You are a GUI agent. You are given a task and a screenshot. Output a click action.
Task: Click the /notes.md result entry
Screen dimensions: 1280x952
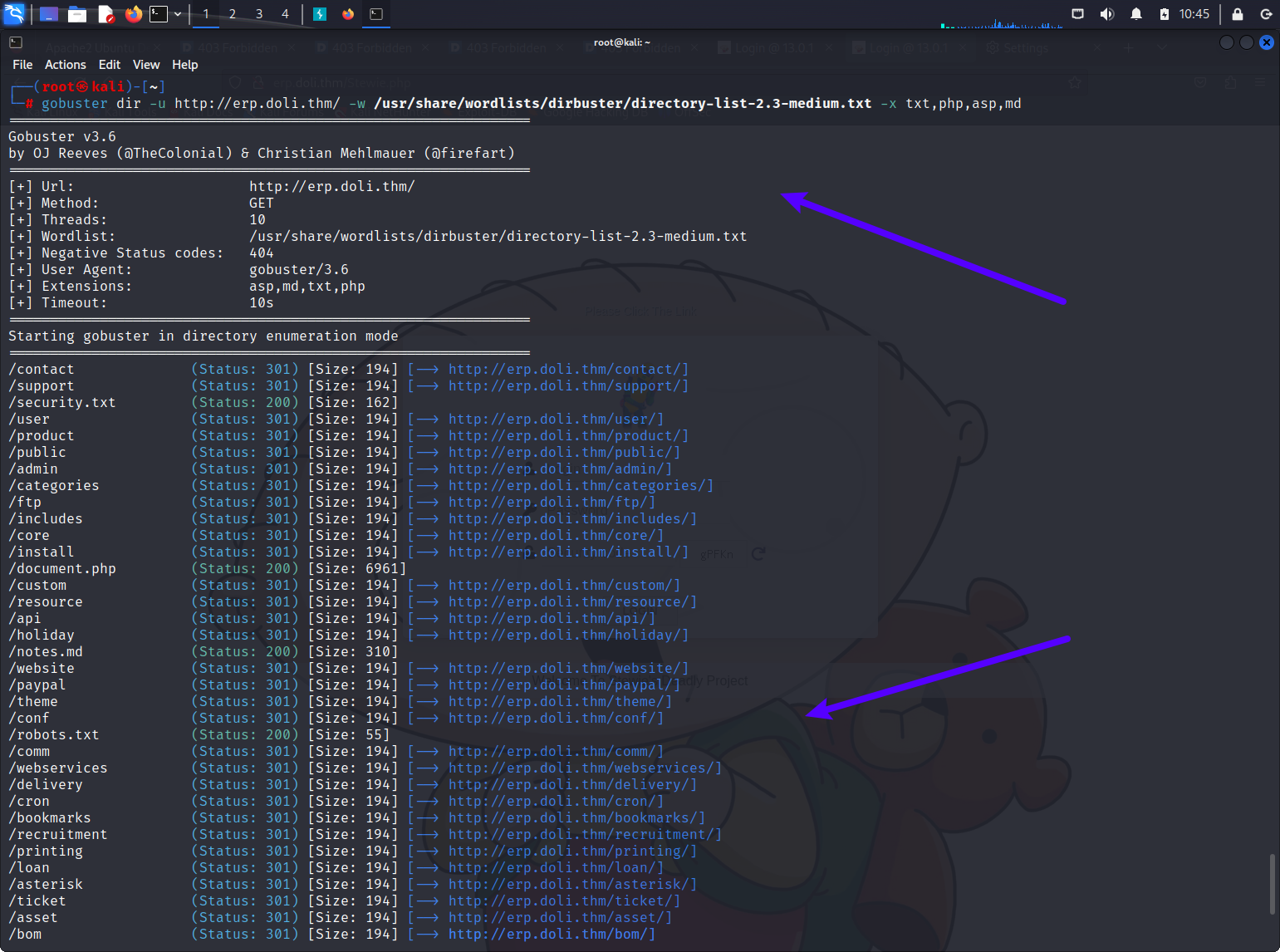[46, 652]
